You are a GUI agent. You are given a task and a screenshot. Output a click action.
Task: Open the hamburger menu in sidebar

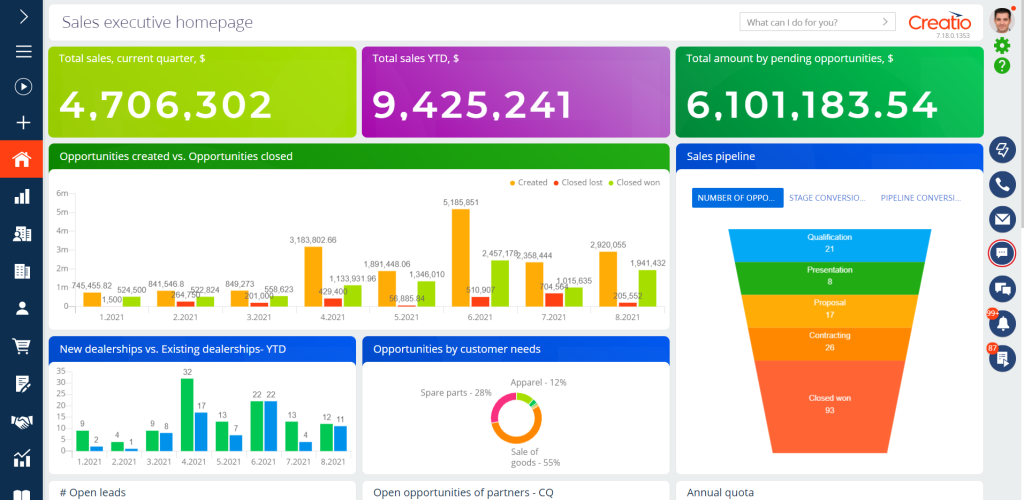22,52
